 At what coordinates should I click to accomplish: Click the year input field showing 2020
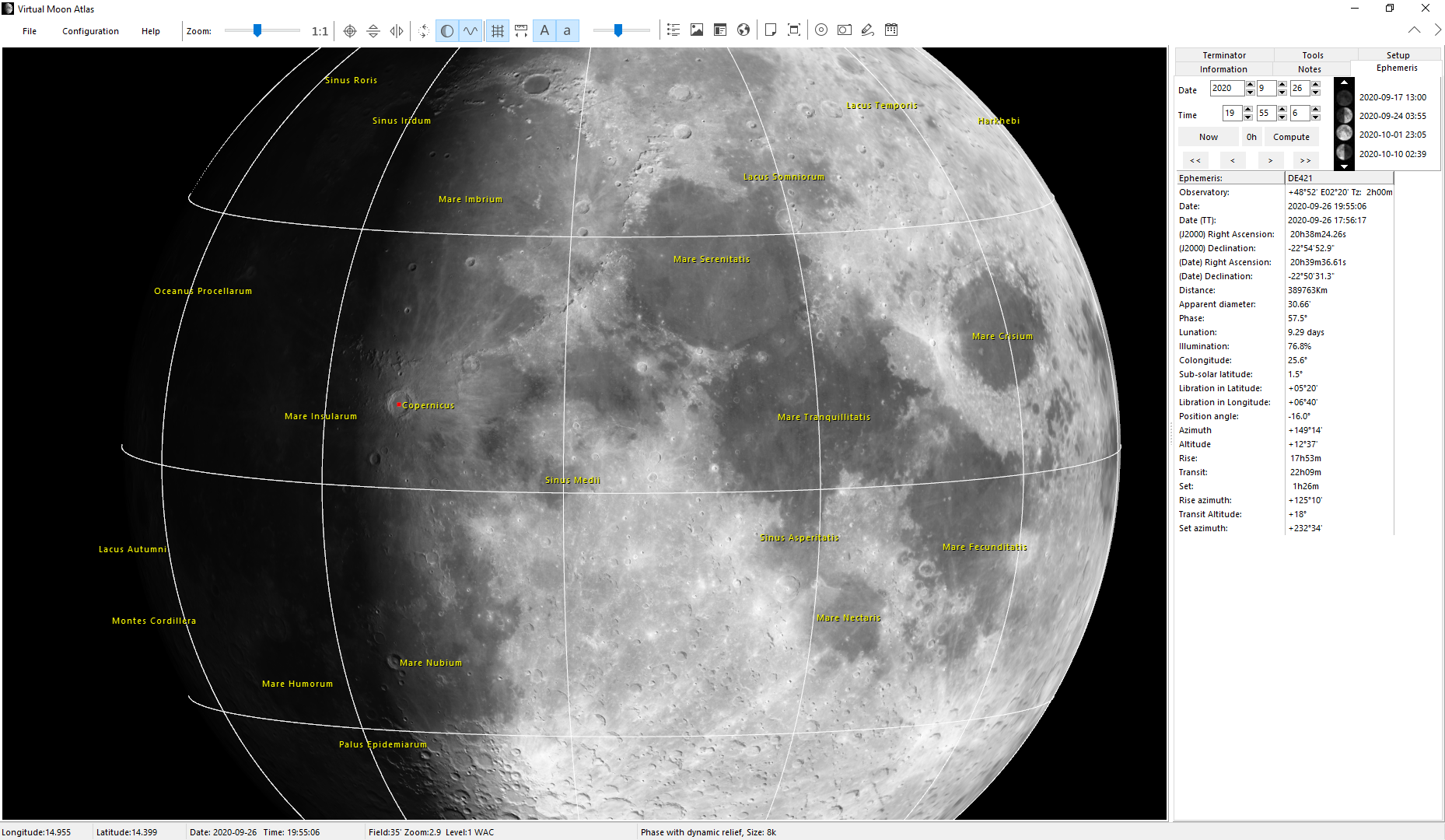point(1227,89)
